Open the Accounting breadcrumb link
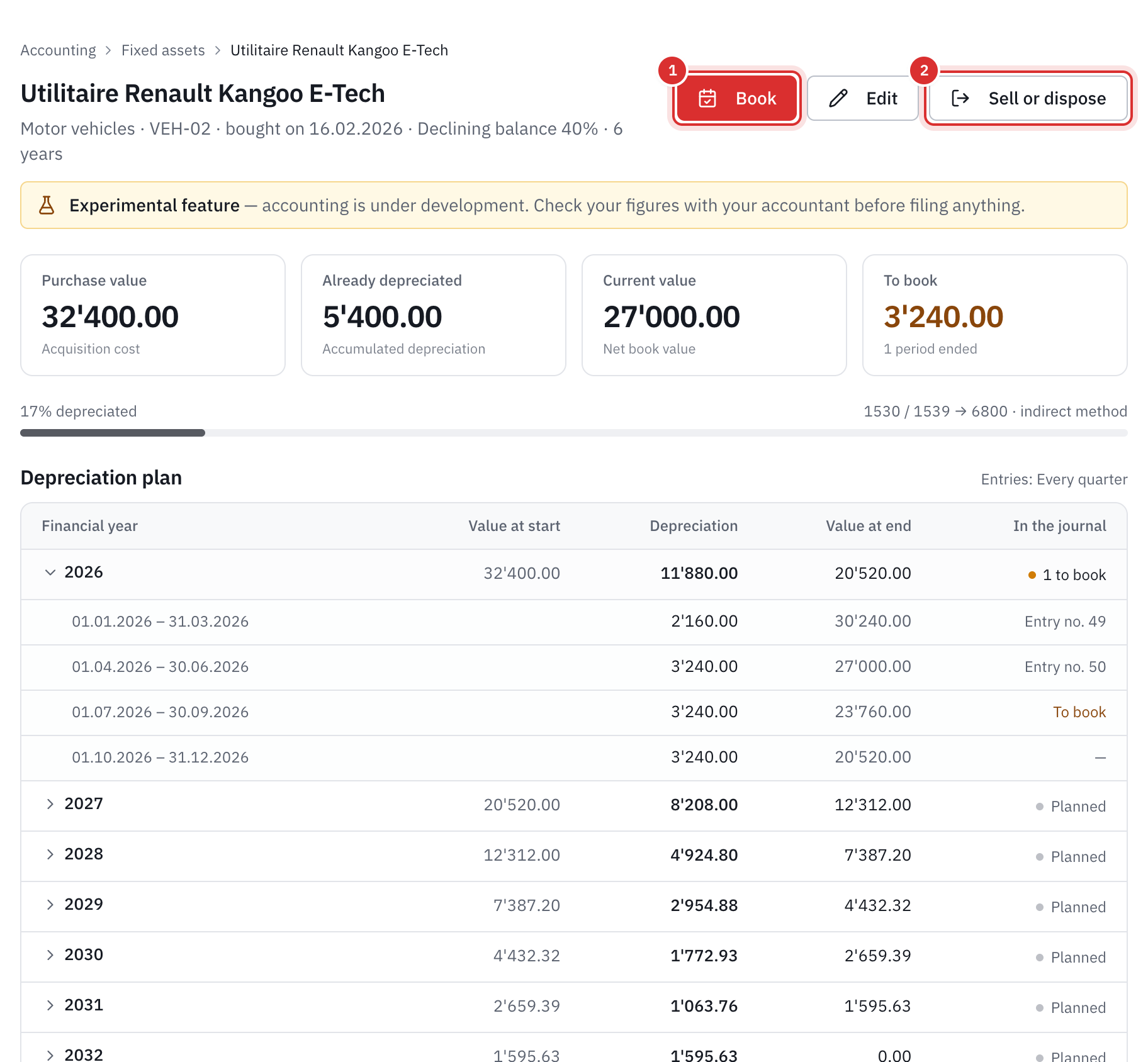The height and width of the screenshot is (1062, 1148). pos(58,50)
